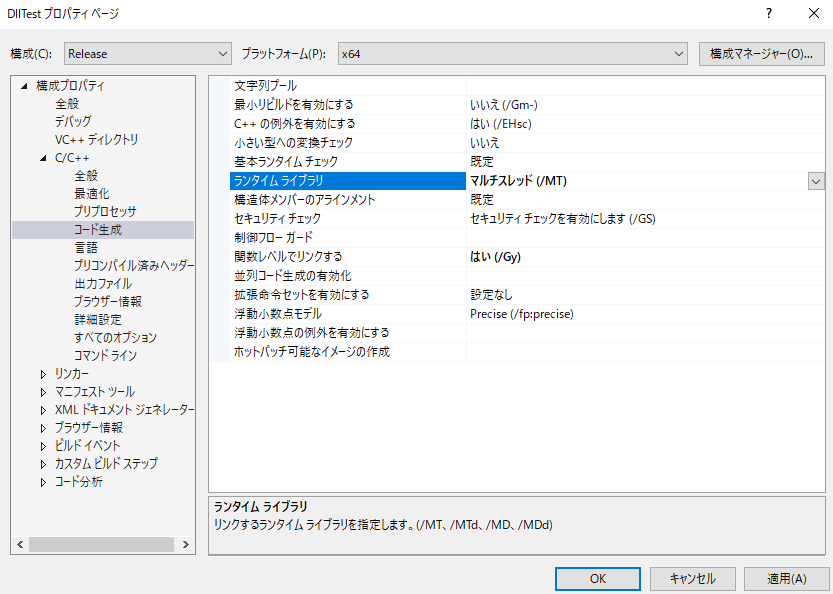Viewport: 833px width, 594px height.
Task: Select the ランタイム ライブラリ property
Action: pos(348,181)
